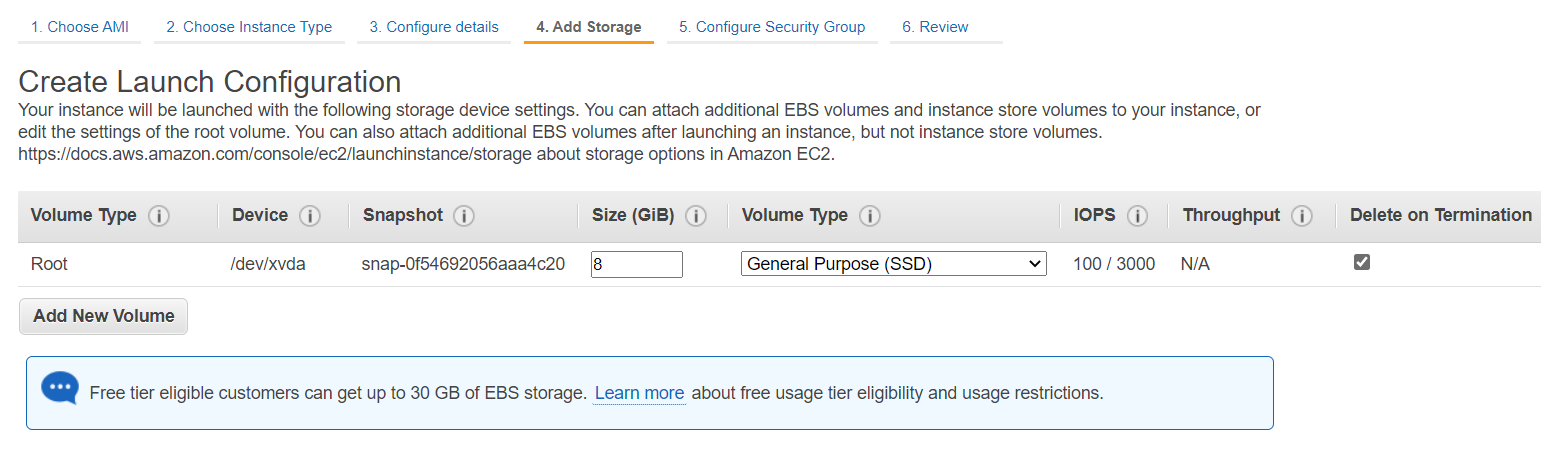Click the Size (GiB) input field showing 8

click(x=637, y=264)
